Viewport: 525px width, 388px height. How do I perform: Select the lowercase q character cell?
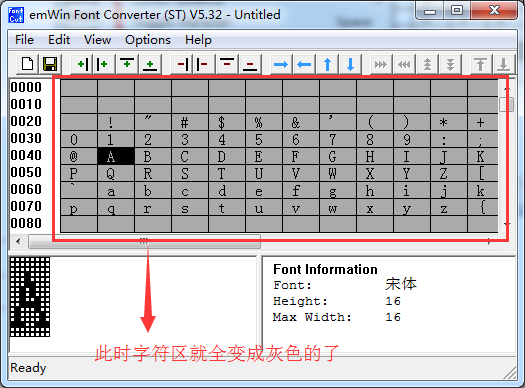pos(116,208)
